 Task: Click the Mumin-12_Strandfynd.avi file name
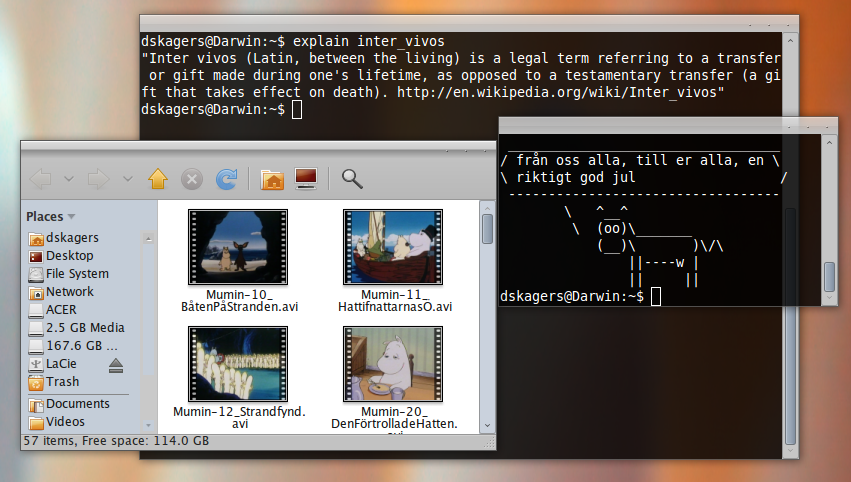(x=239, y=417)
